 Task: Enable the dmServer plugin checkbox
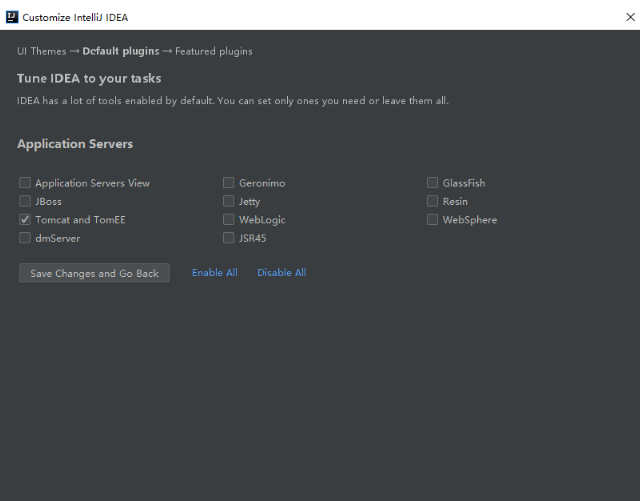click(25, 238)
